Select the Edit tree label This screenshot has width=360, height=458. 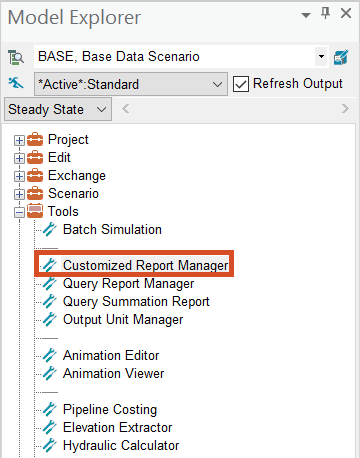[x=59, y=157]
